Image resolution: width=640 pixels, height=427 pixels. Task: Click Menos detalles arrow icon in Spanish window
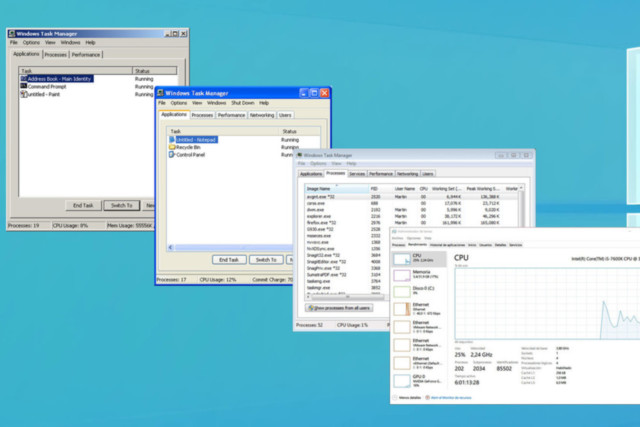click(395, 397)
